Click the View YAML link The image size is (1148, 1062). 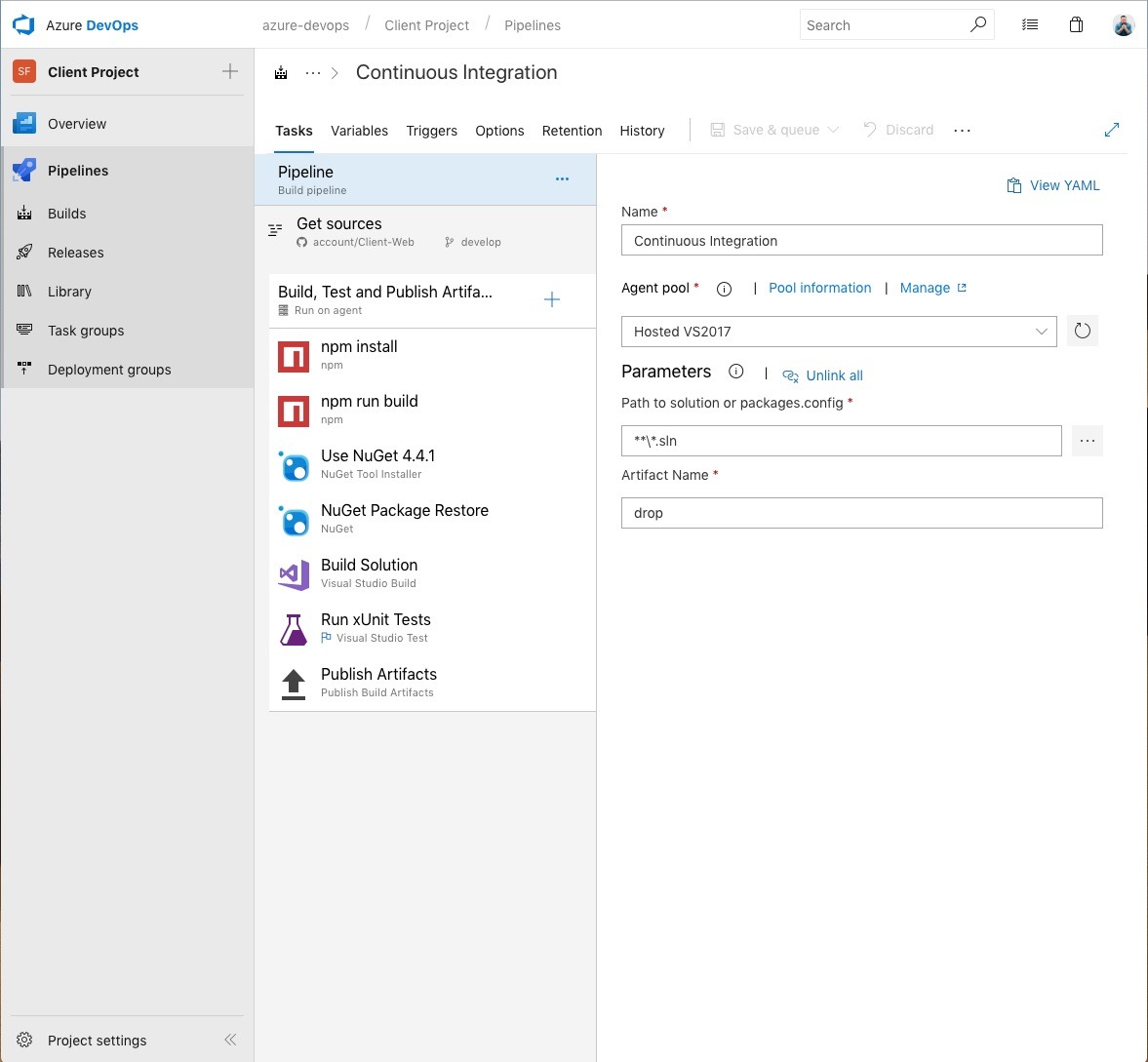pos(1053,185)
